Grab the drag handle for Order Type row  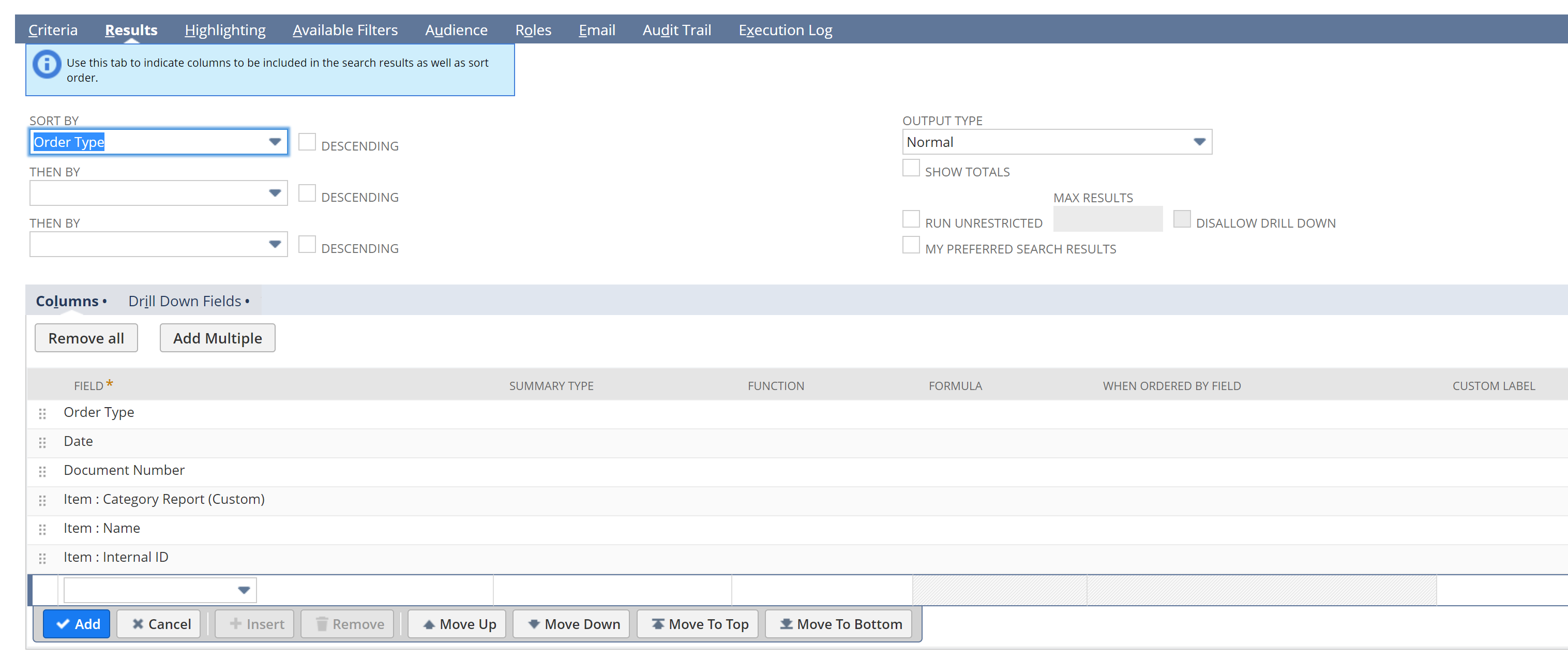point(42,414)
